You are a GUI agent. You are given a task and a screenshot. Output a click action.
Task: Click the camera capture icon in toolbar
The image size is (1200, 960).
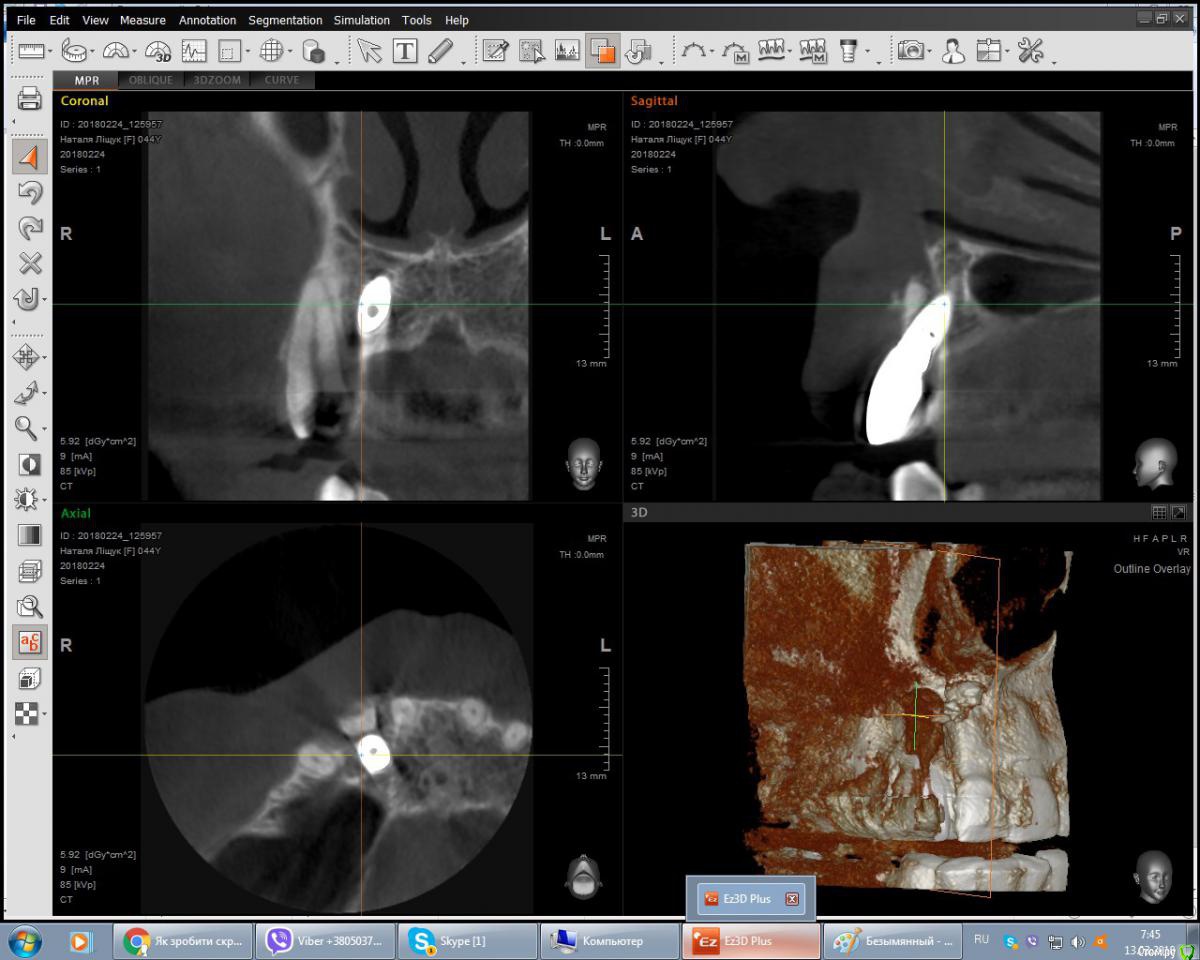click(x=910, y=51)
